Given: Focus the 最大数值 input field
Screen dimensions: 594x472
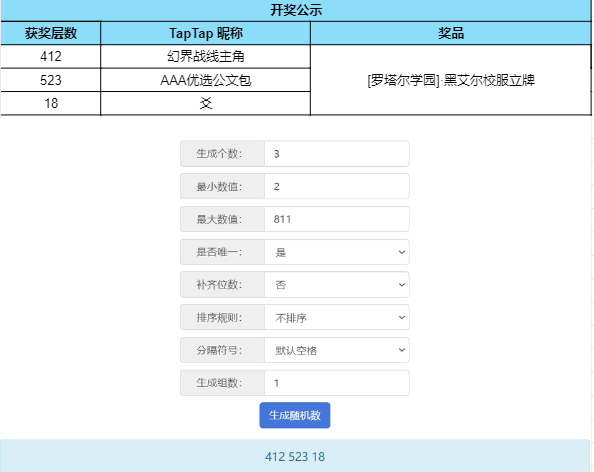Looking at the screenshot, I should click(x=337, y=219).
